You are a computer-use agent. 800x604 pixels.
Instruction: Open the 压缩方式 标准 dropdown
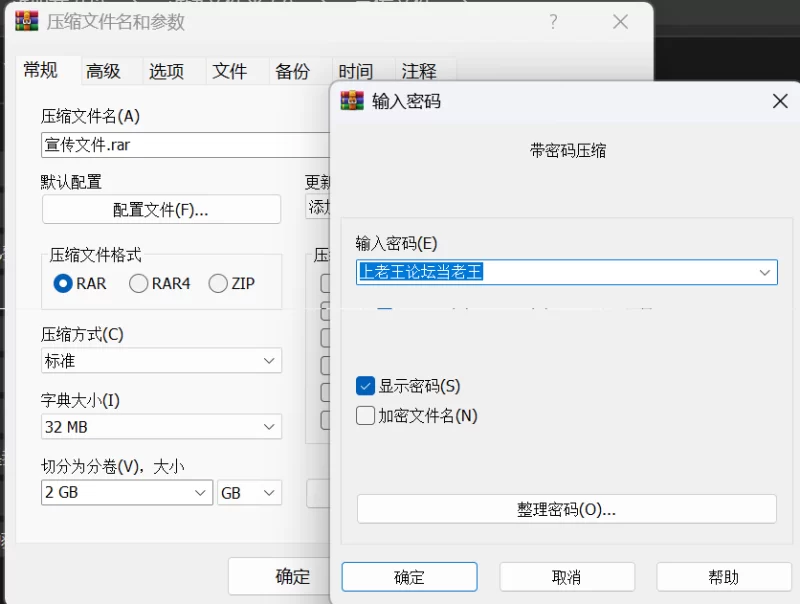[x=161, y=361]
